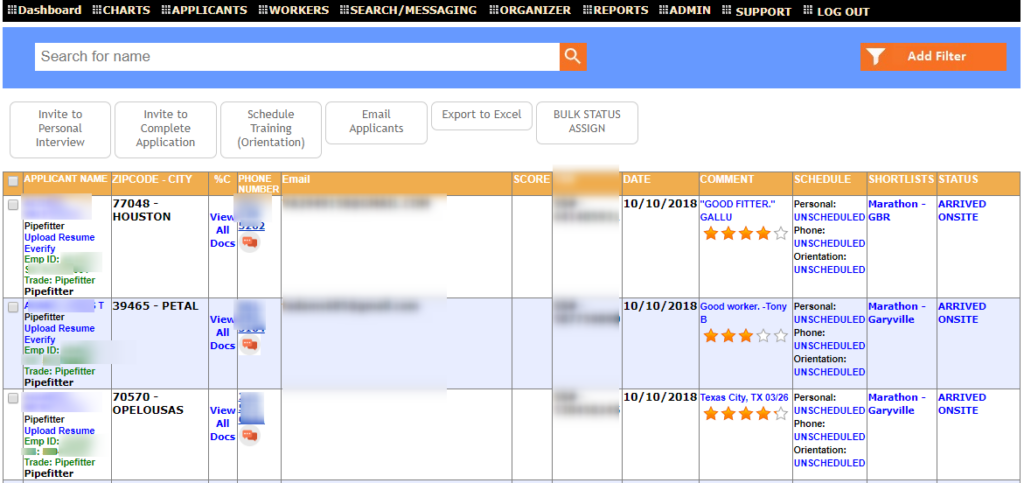Open the REPORTS menu
Image resolution: width=1024 pixels, height=483 pixels.
pyautogui.click(x=616, y=10)
